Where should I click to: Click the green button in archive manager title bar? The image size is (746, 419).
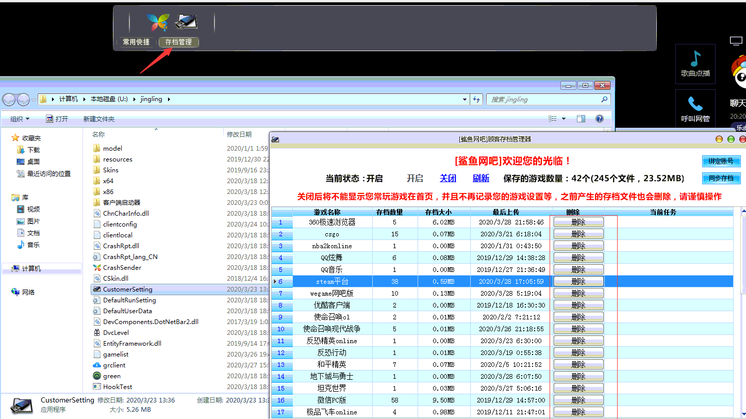[x=731, y=139]
